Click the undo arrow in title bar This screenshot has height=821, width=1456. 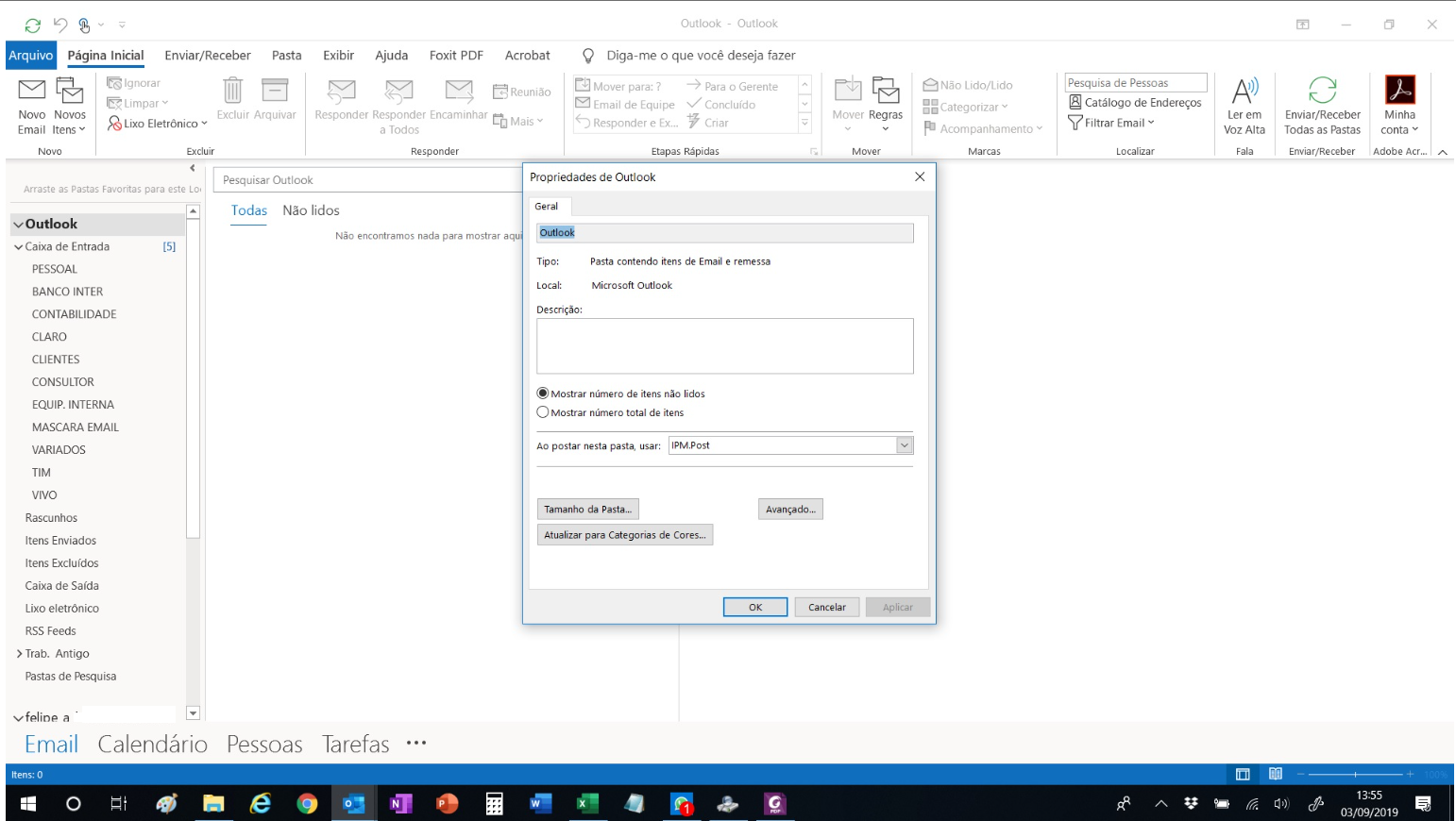(60, 25)
